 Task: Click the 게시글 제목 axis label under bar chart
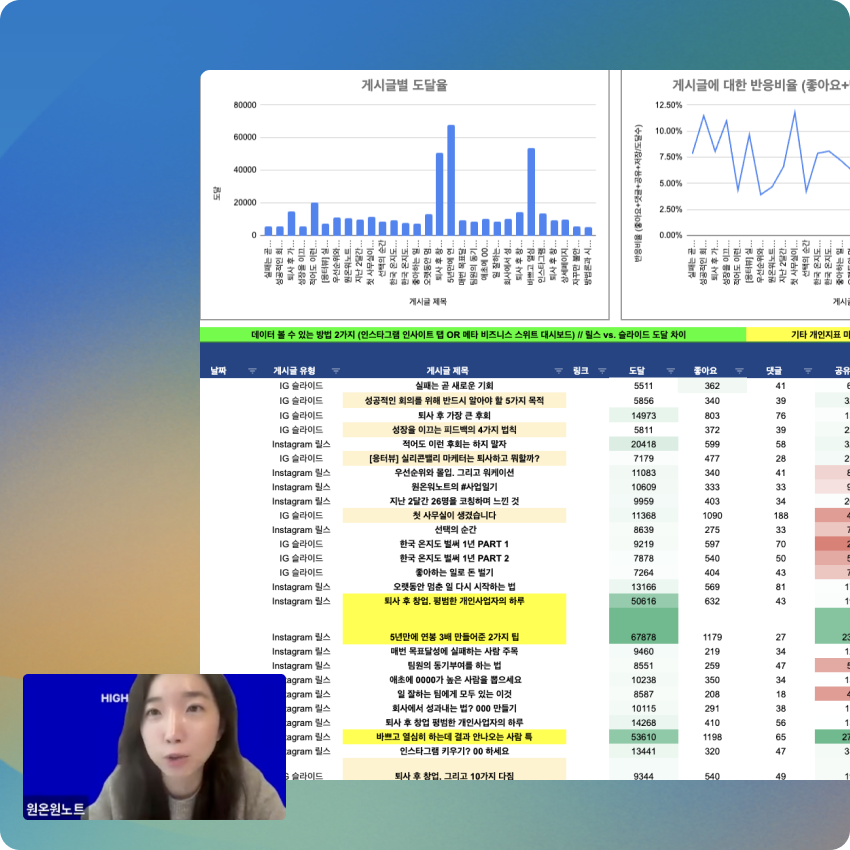428,301
